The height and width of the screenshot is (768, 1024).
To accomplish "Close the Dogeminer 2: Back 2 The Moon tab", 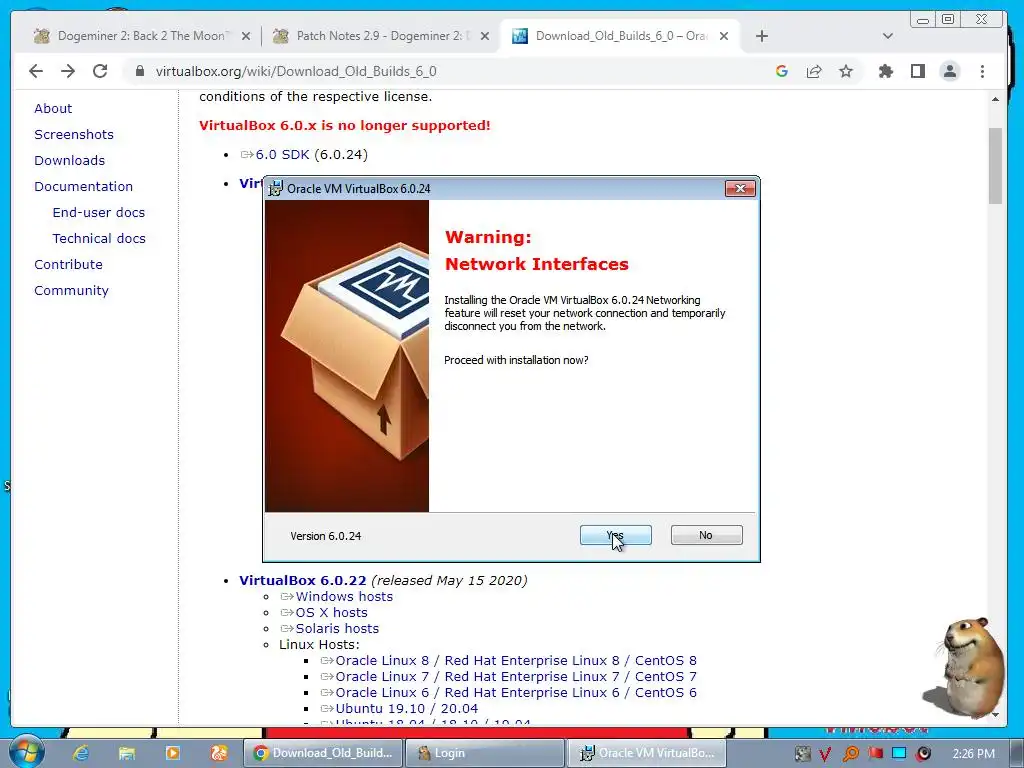I will point(246,36).
